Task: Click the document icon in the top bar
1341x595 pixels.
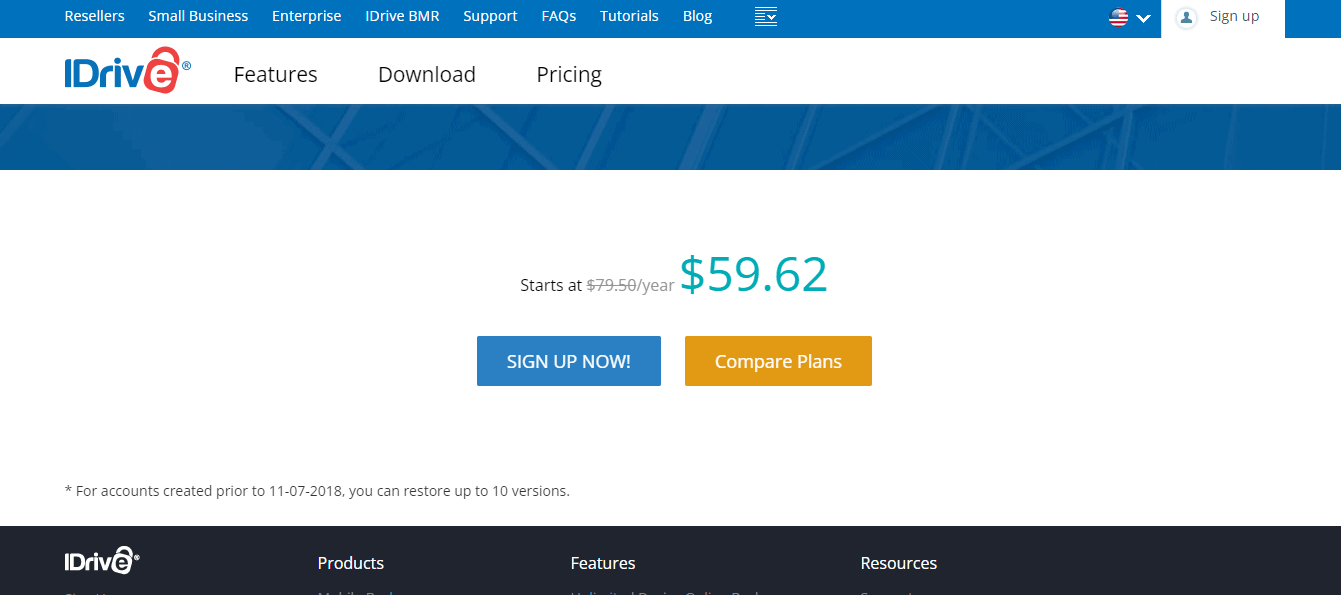Action: click(x=766, y=17)
